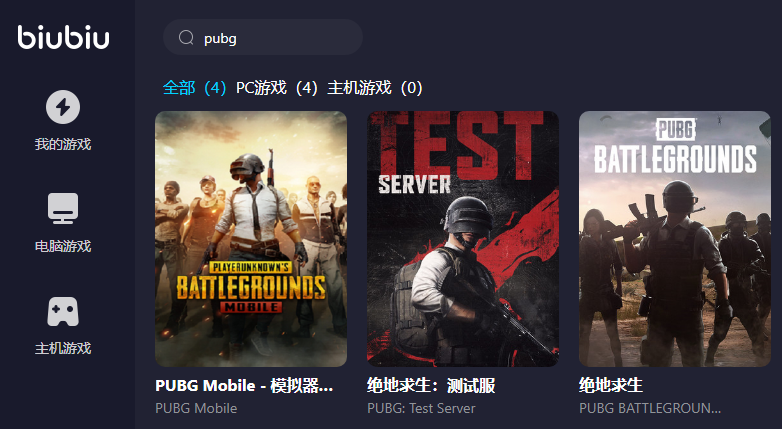The height and width of the screenshot is (429, 782).
Task: Click the PUBG Mobile - 模拟器 title
Action: pos(244,386)
